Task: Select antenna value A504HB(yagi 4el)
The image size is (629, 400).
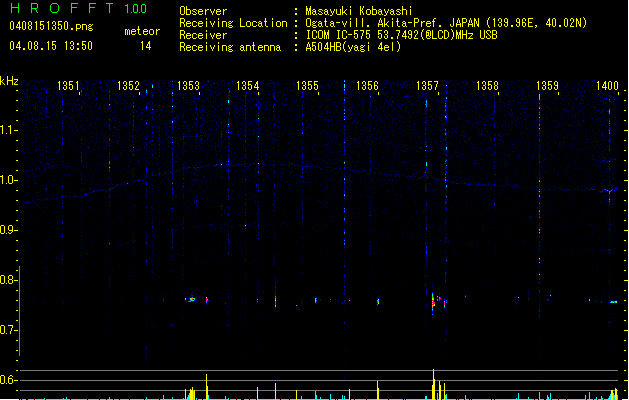Action: pos(353,47)
